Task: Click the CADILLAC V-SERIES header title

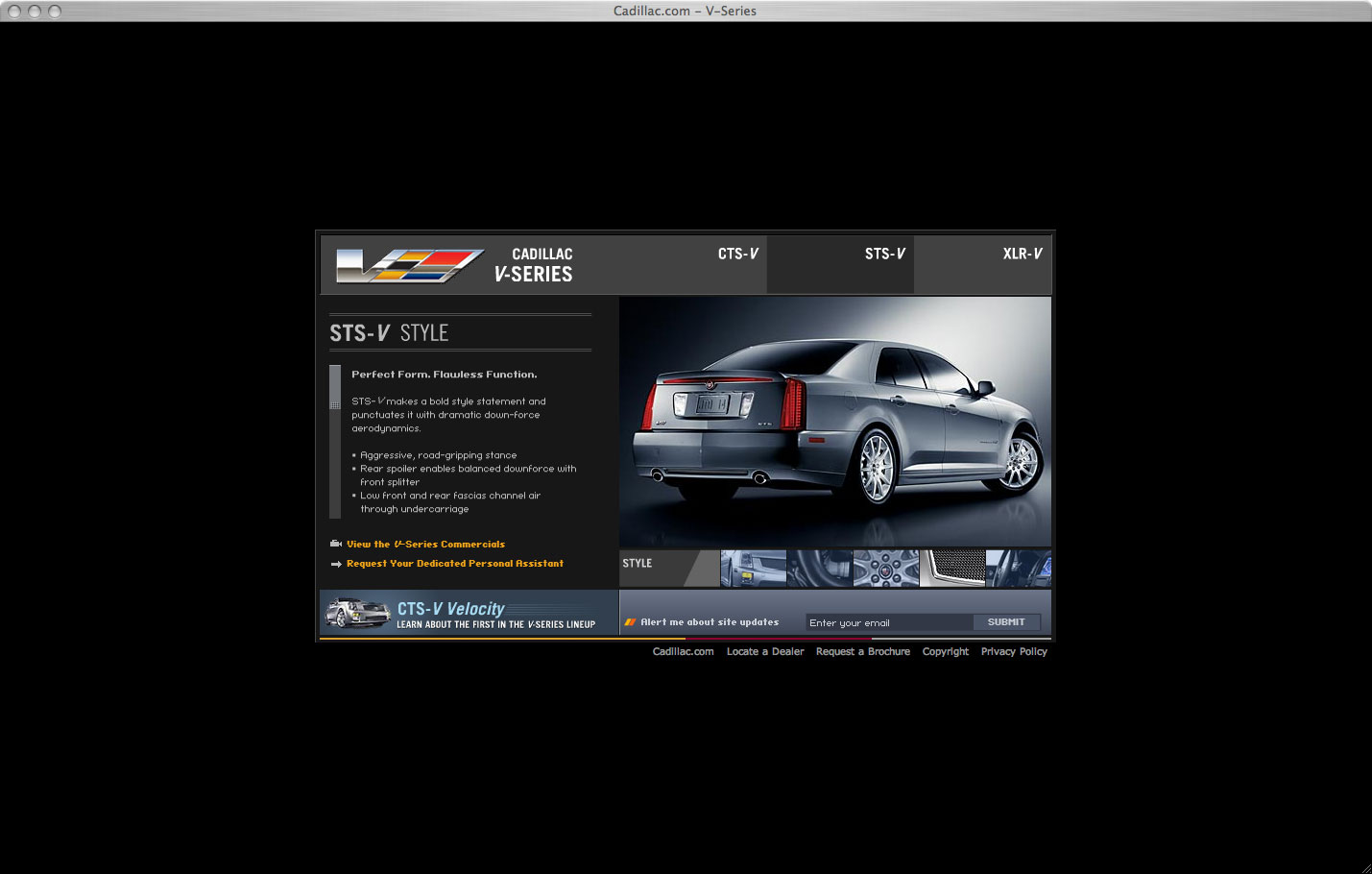Action: [x=534, y=265]
